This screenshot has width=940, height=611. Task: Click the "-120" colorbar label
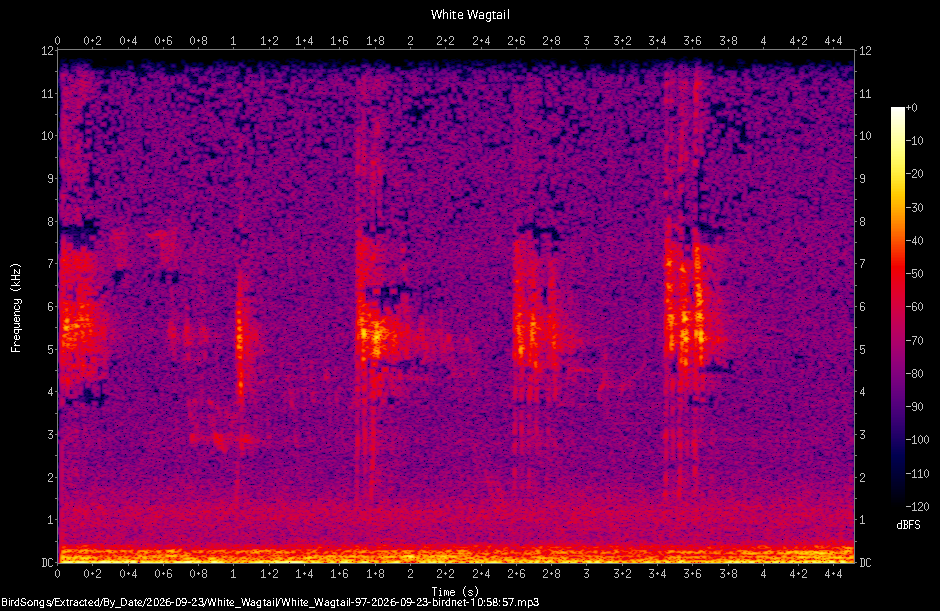(917, 507)
